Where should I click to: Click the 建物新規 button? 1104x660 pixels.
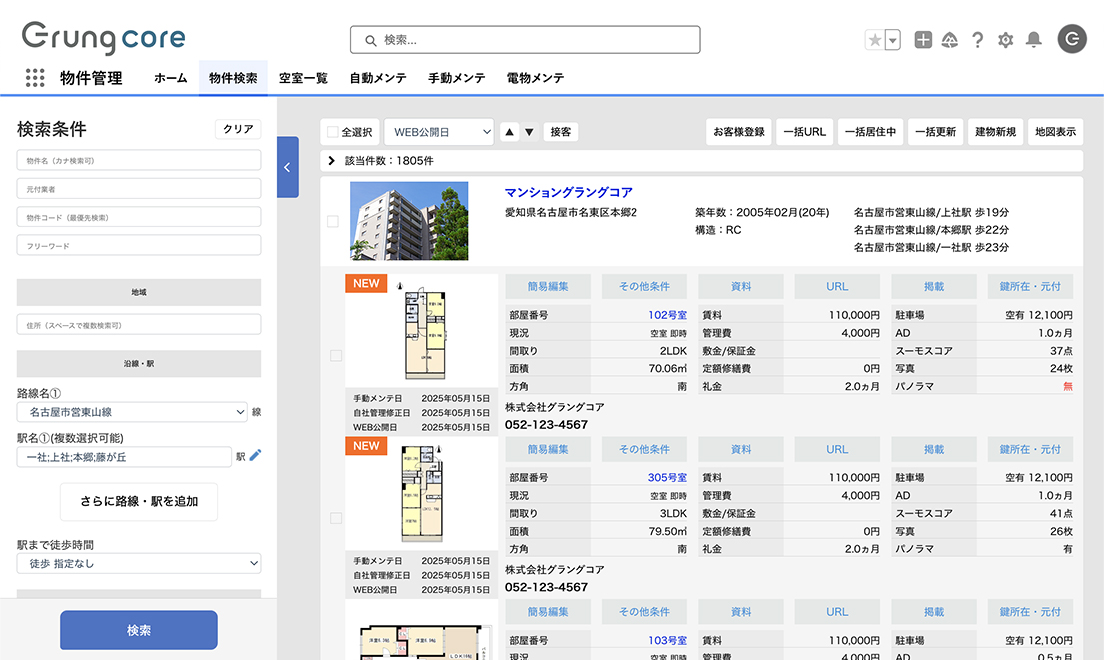pos(996,132)
